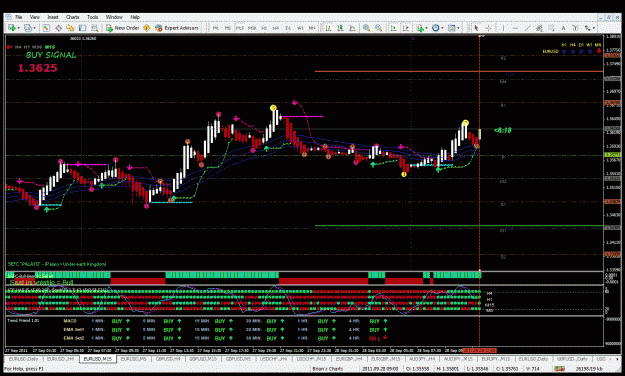The width and height of the screenshot is (625, 376).
Task: Show the Market Watch window
Action: tap(46, 28)
